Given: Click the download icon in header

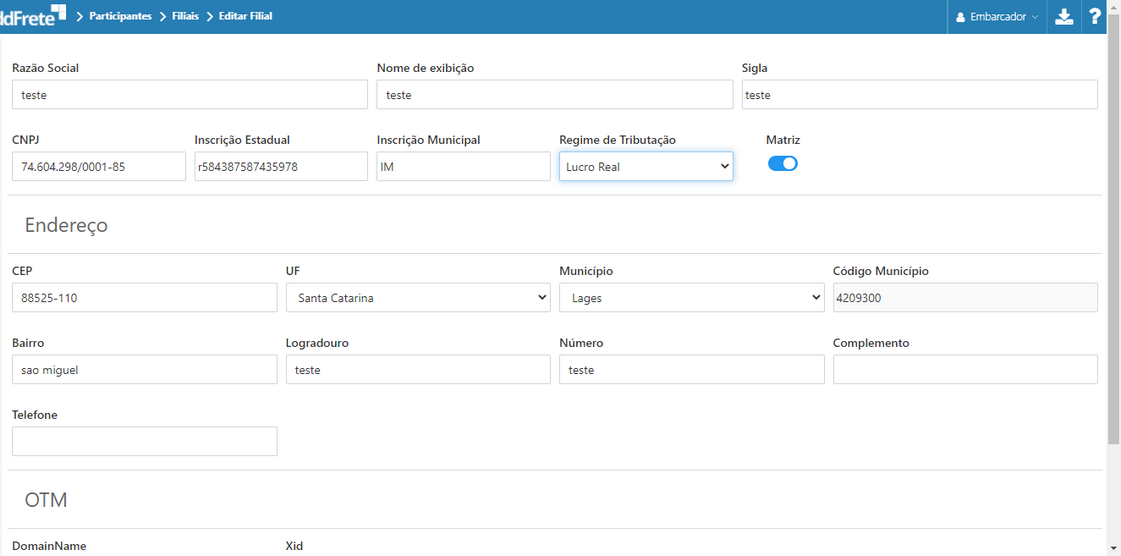Looking at the screenshot, I should 1064,17.
